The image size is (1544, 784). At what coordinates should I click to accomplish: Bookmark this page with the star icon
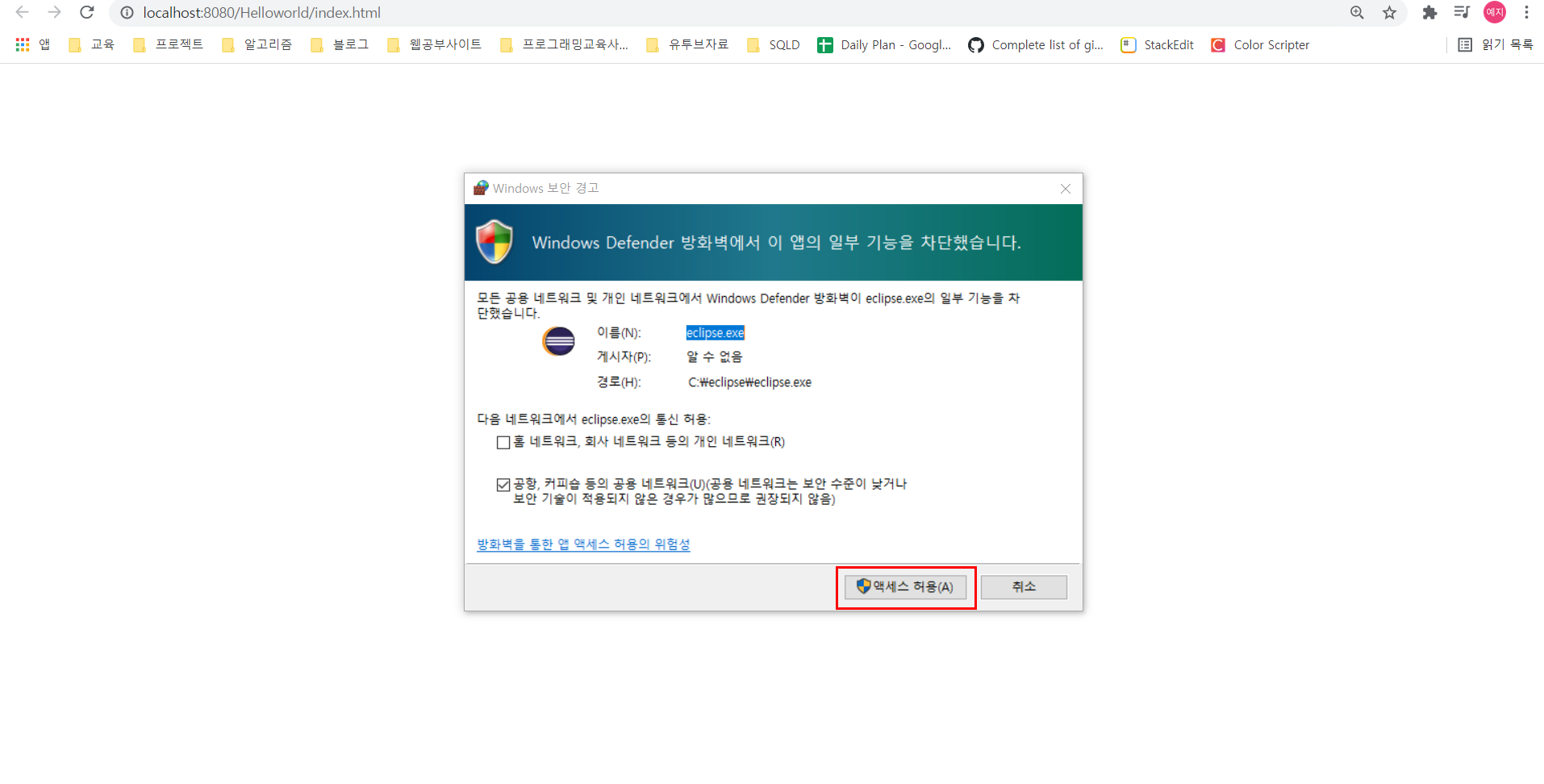[x=1389, y=13]
